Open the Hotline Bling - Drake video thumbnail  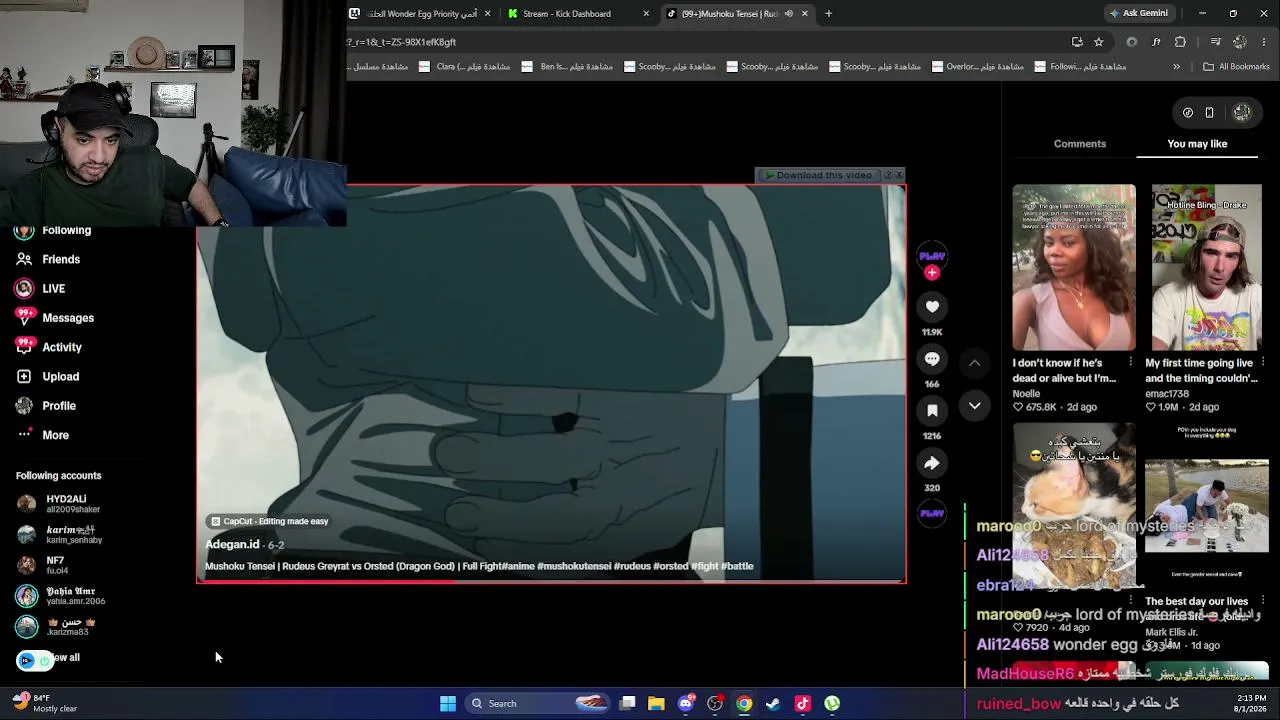1207,267
